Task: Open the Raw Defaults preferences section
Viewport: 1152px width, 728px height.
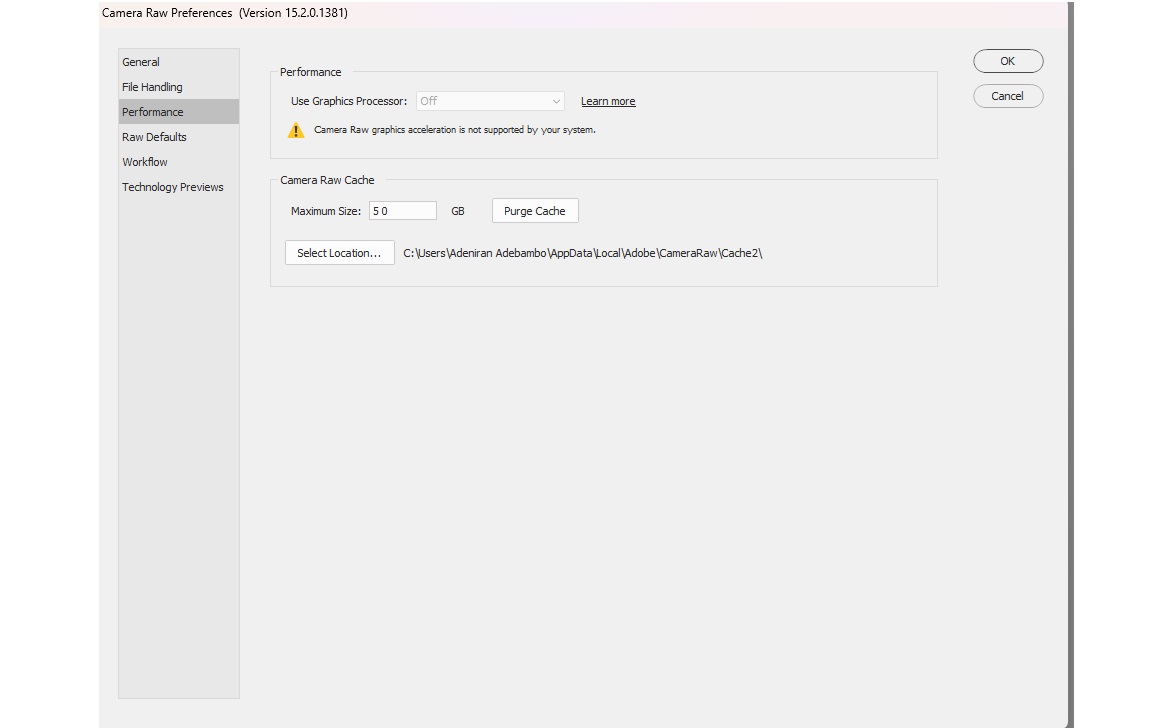Action: (154, 136)
